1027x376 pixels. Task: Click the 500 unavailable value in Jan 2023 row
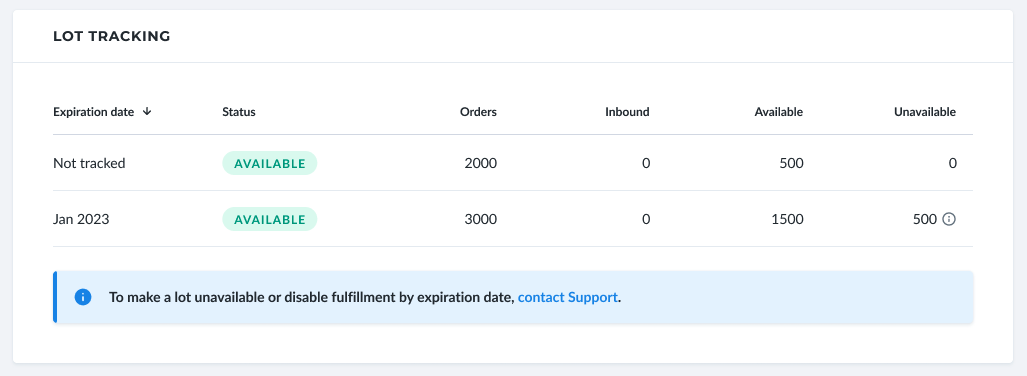(x=925, y=219)
